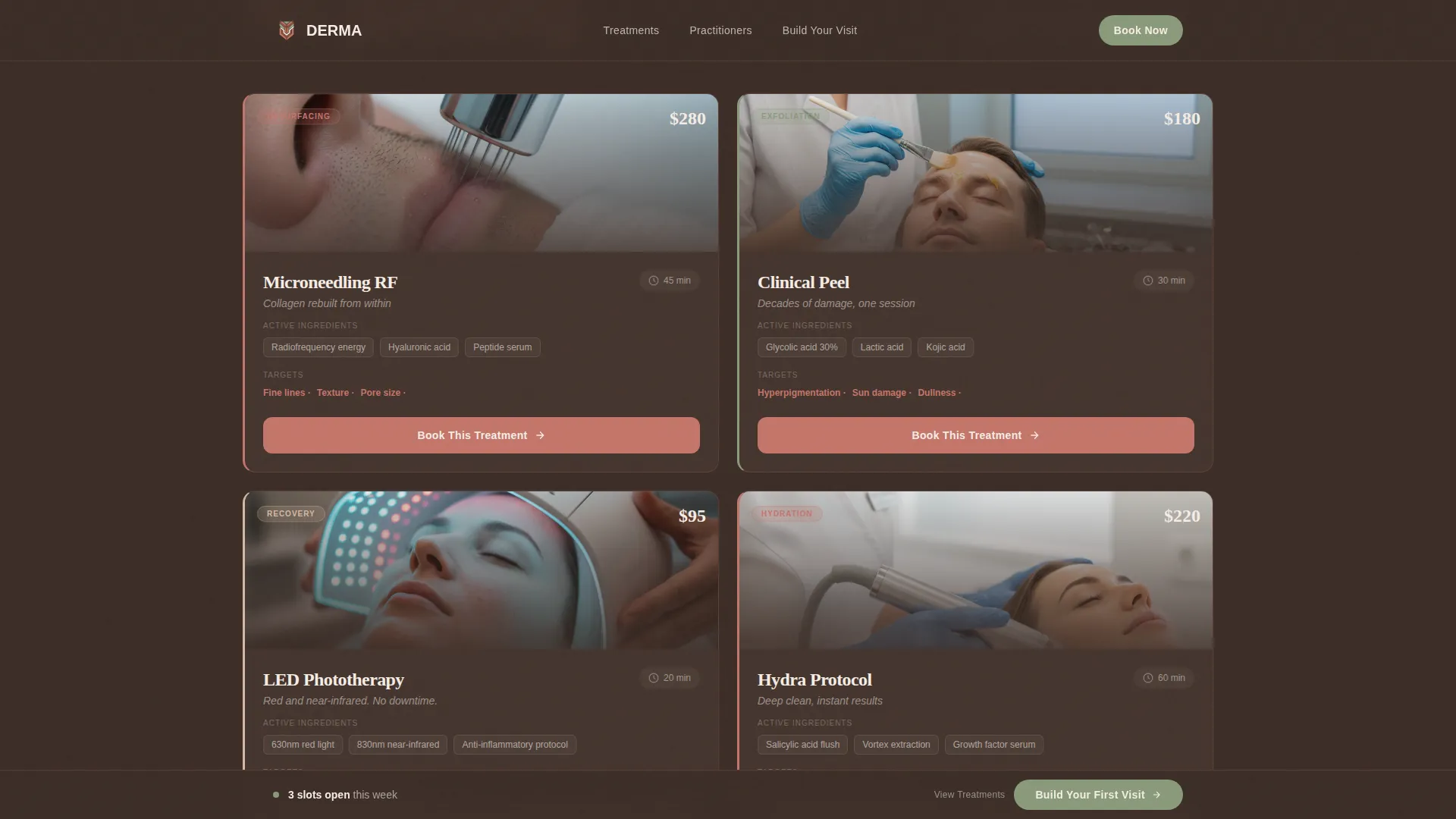The image size is (1456, 819).
Task: Click the arrow icon in Build Your First Visit
Action: (x=1156, y=795)
